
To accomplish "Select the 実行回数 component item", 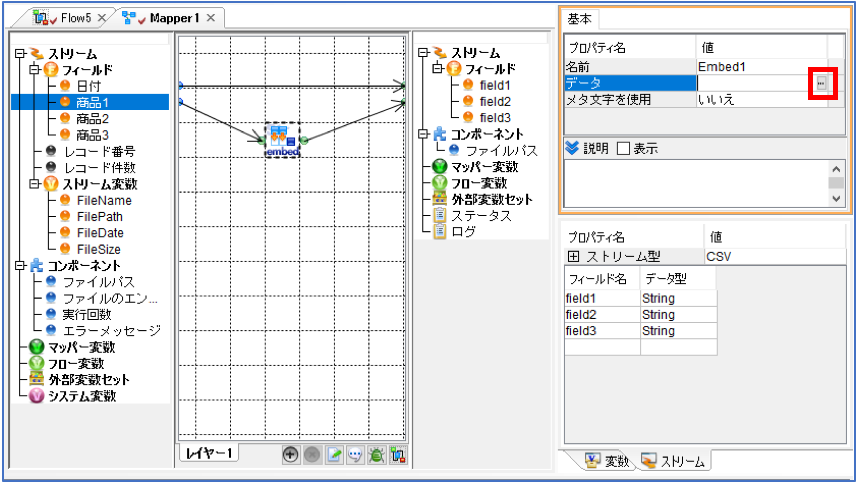I will pyautogui.click(x=87, y=314).
